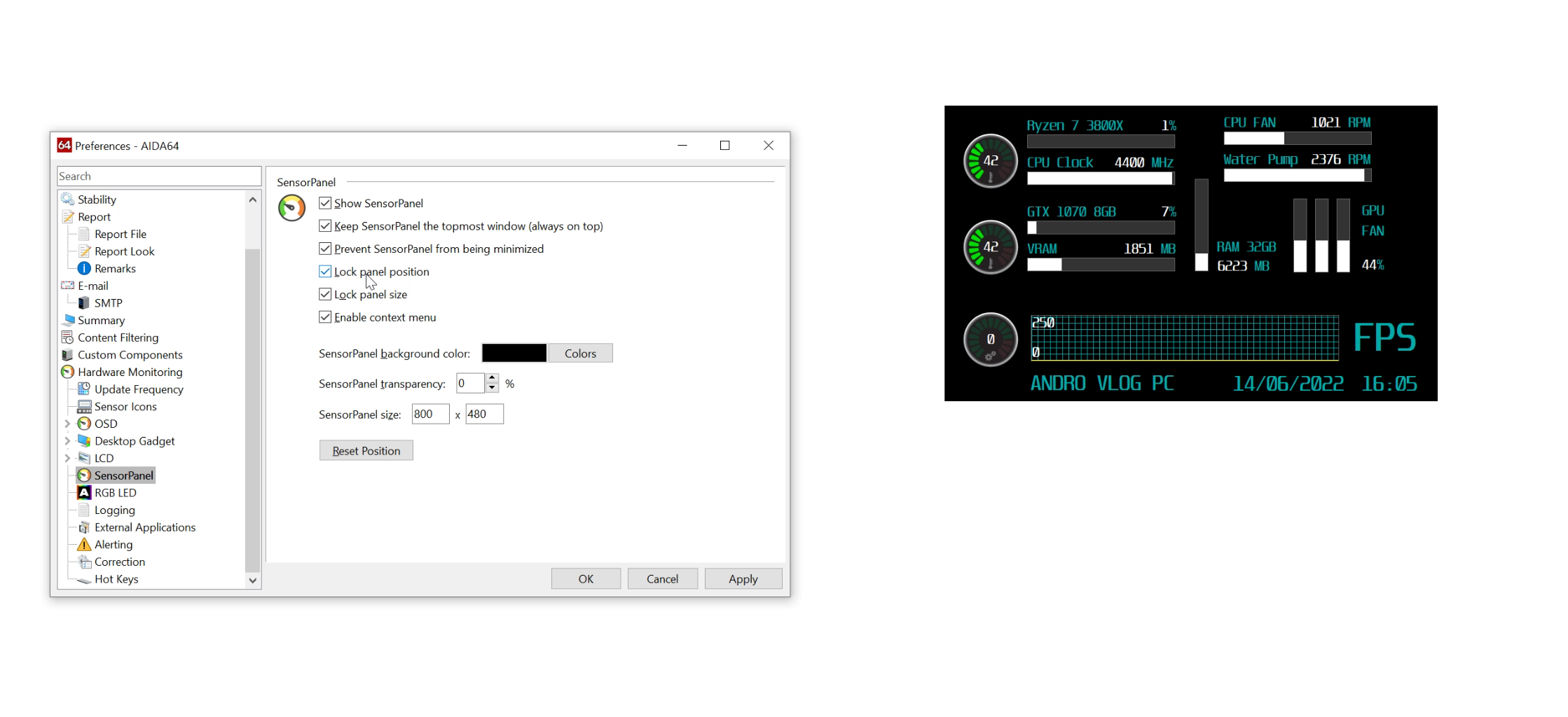The width and height of the screenshot is (1568, 717).
Task: Click the Correction icon
Action: [x=84, y=562]
